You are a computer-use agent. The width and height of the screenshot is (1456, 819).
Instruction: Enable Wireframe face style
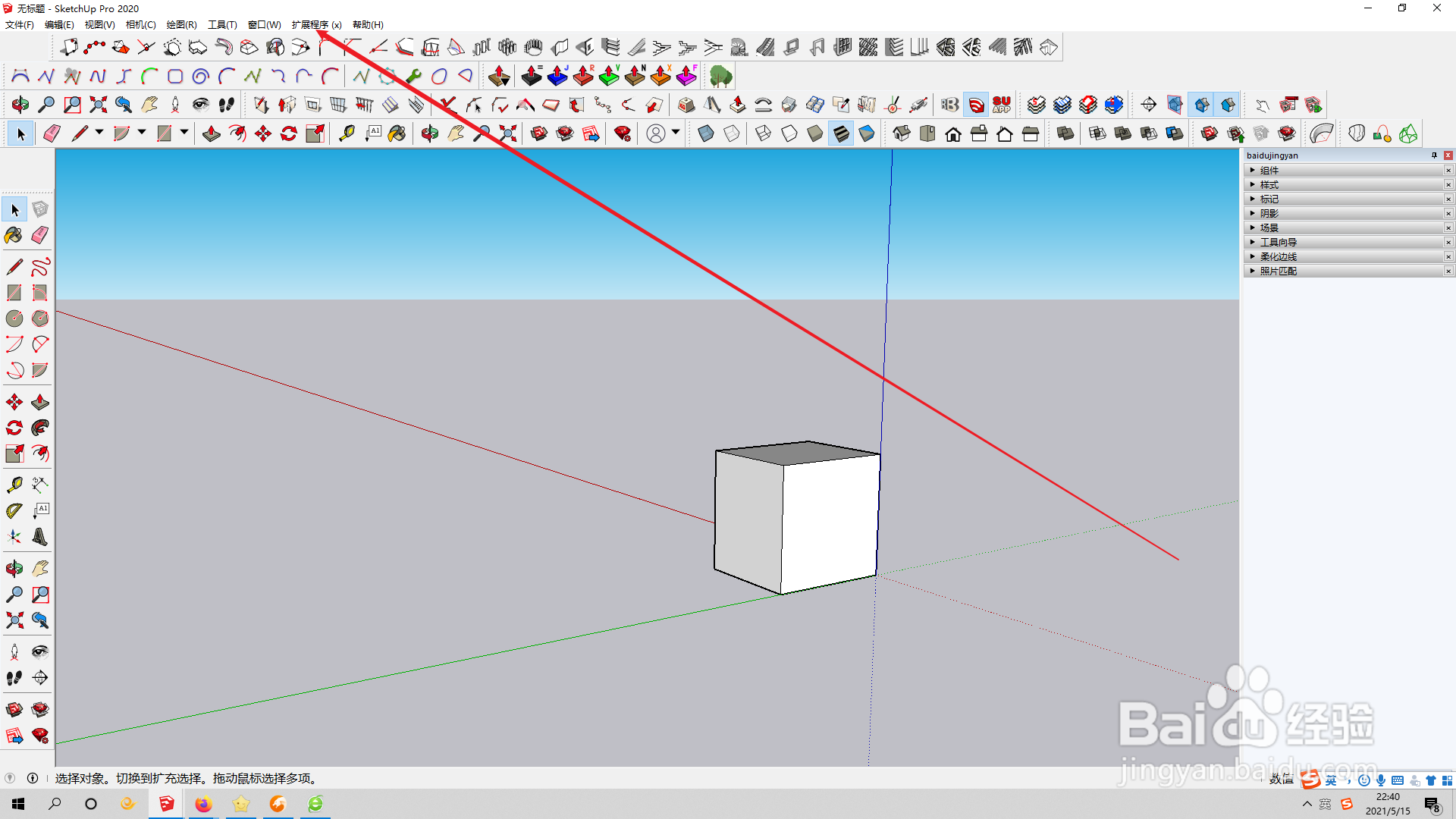tap(764, 134)
